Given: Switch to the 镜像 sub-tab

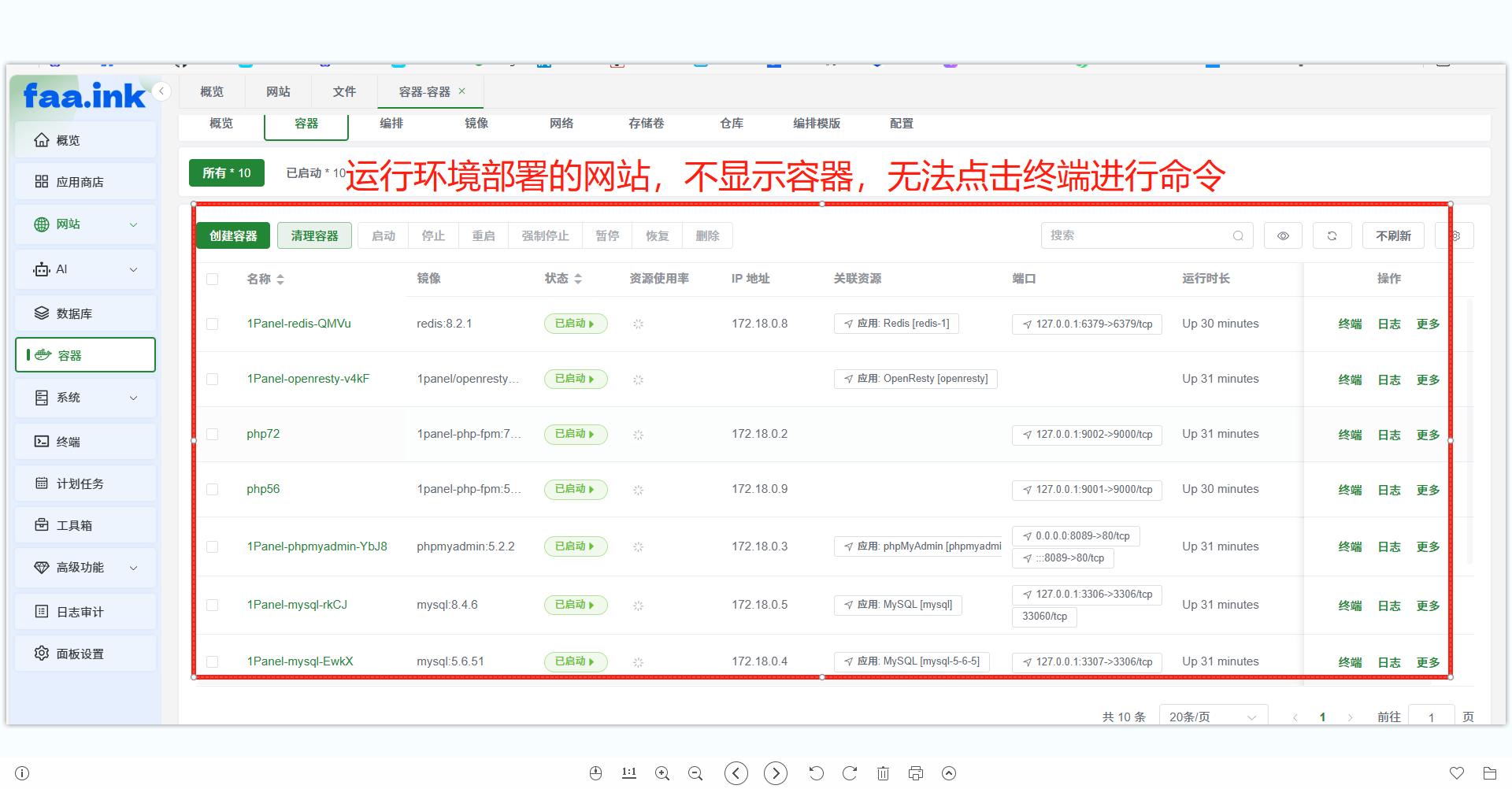Looking at the screenshot, I should tap(476, 124).
